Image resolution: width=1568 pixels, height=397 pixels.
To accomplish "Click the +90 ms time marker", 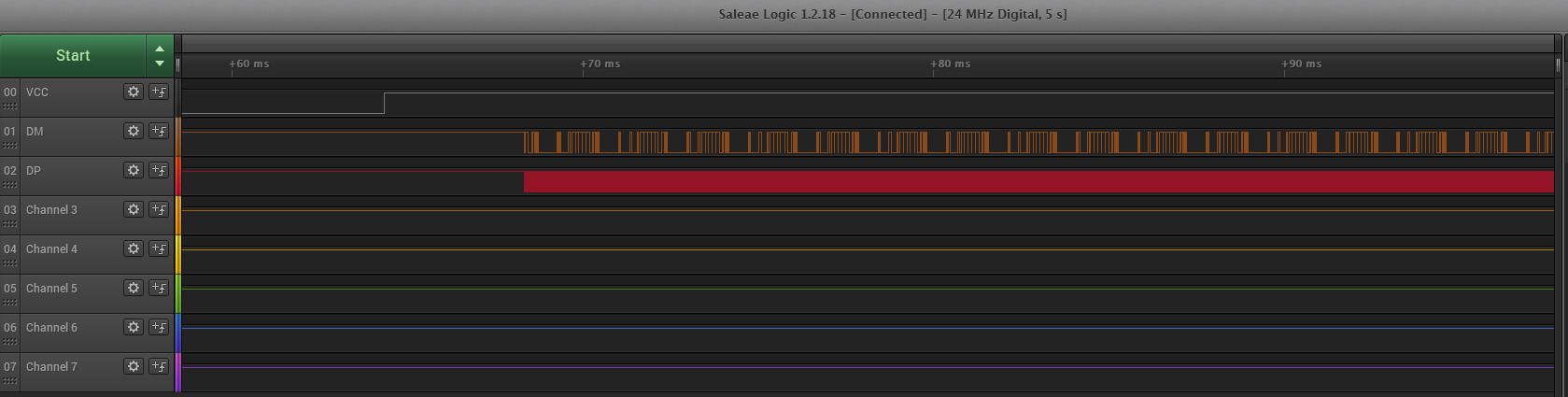I will click(1301, 64).
